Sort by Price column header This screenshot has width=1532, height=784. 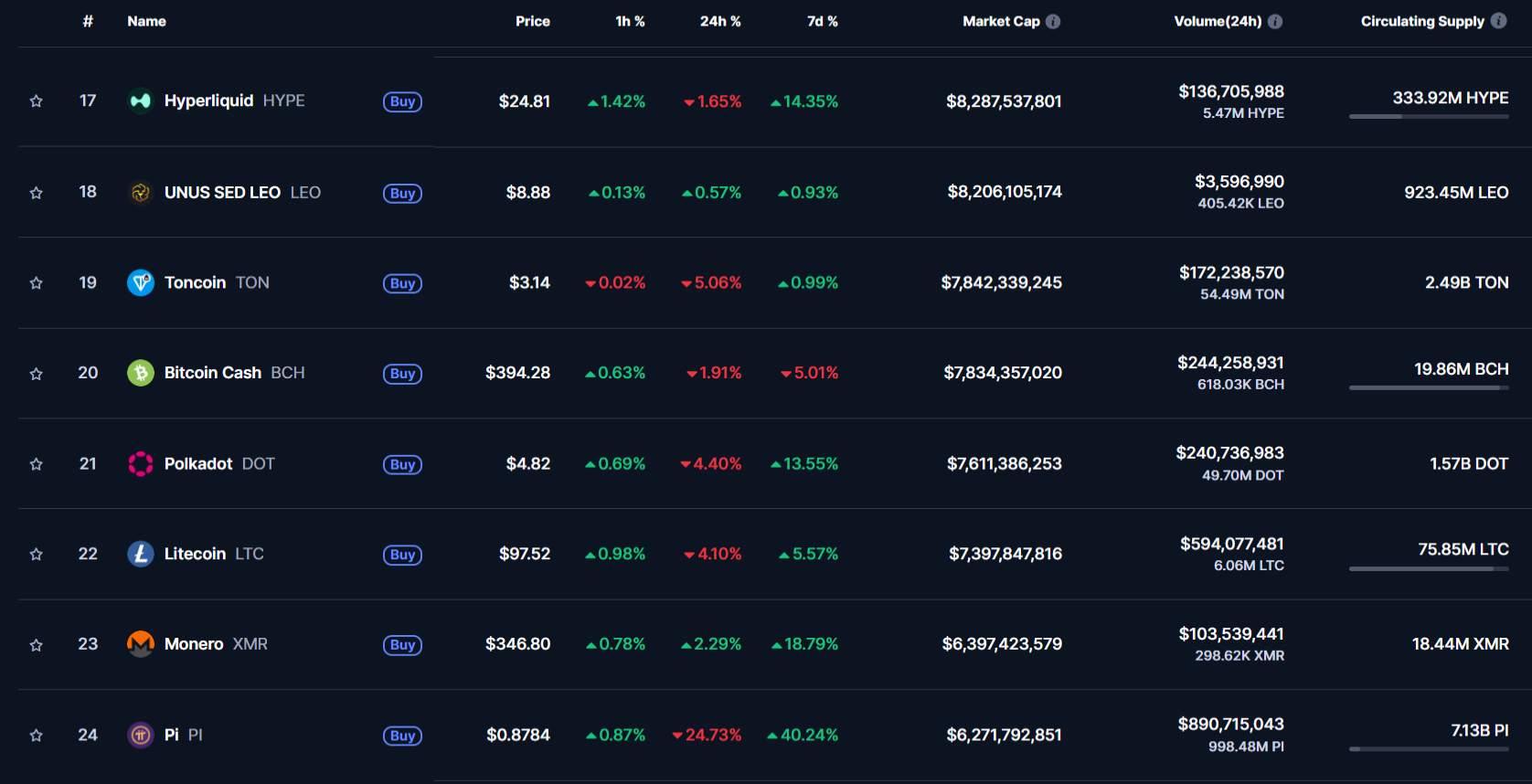click(x=533, y=21)
